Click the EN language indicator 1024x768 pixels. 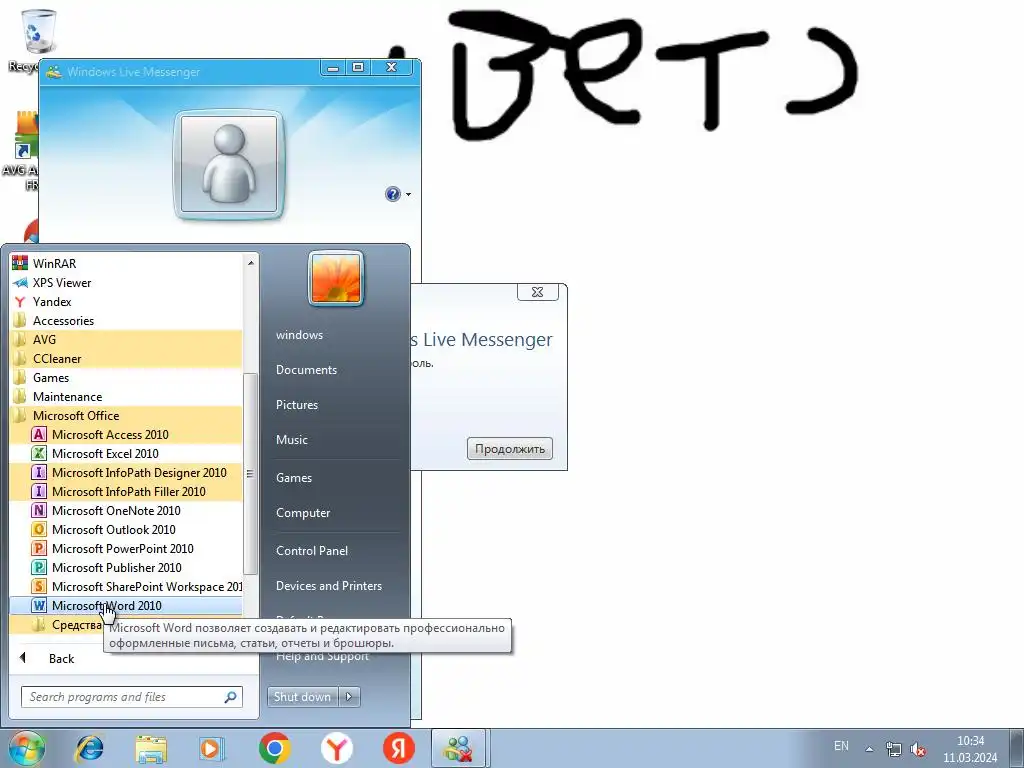click(x=841, y=746)
